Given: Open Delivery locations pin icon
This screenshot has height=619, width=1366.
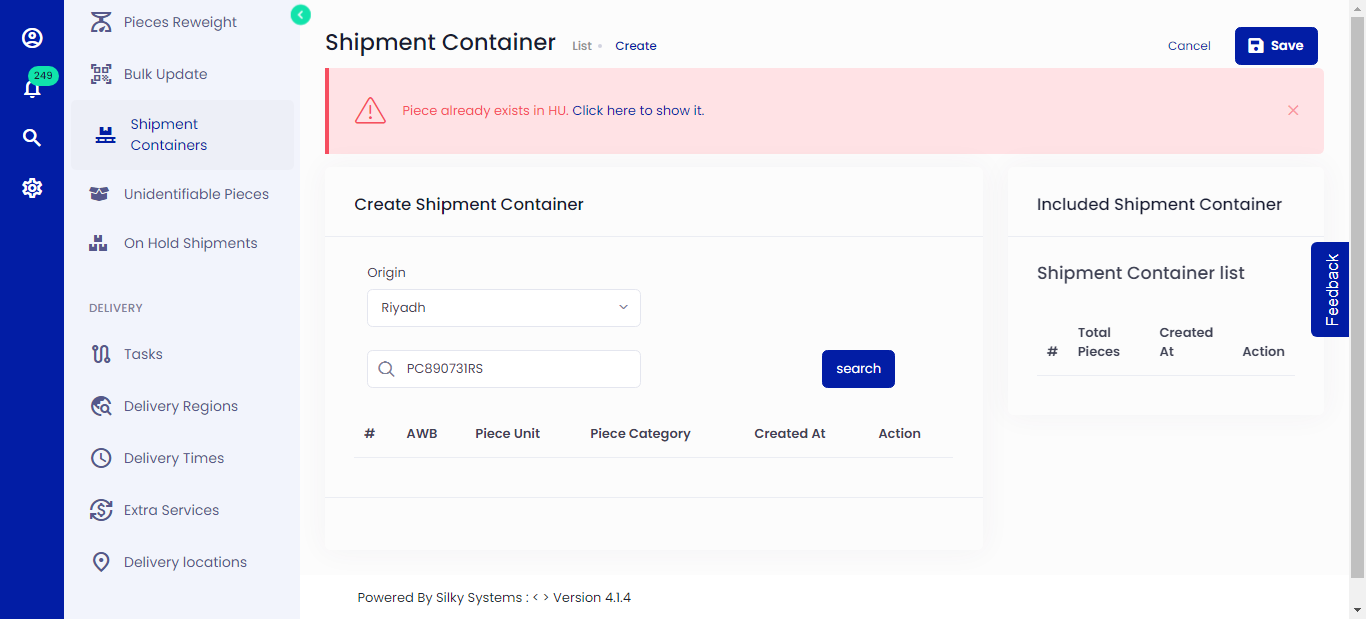Looking at the screenshot, I should pos(100,561).
